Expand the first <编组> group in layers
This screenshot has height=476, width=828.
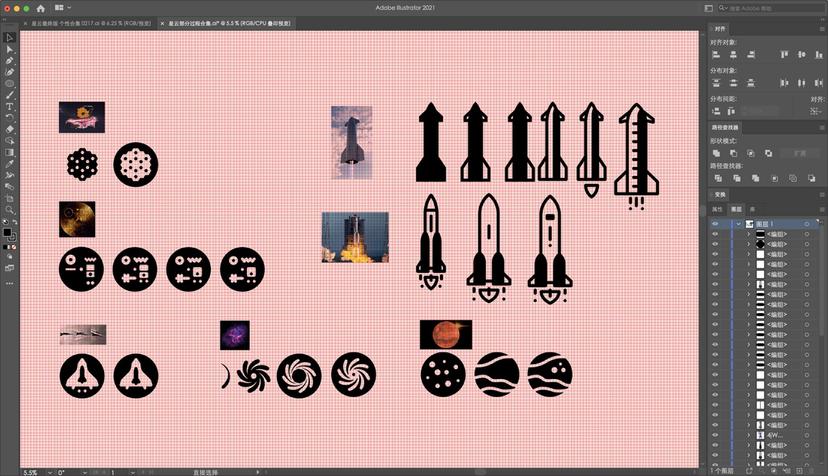tap(748, 234)
